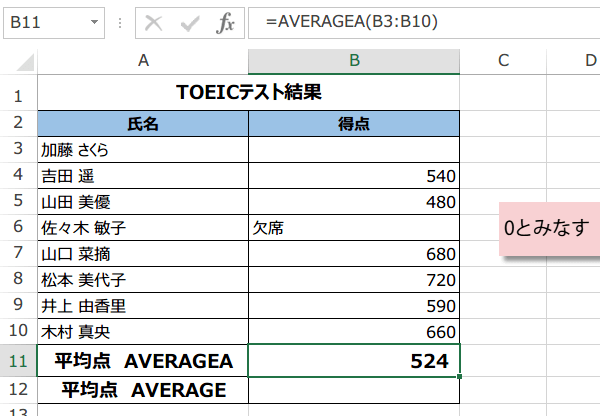Screen dimensions: 600x416
Task: Select cell with name 佐々木 敏子
Action: (143, 228)
